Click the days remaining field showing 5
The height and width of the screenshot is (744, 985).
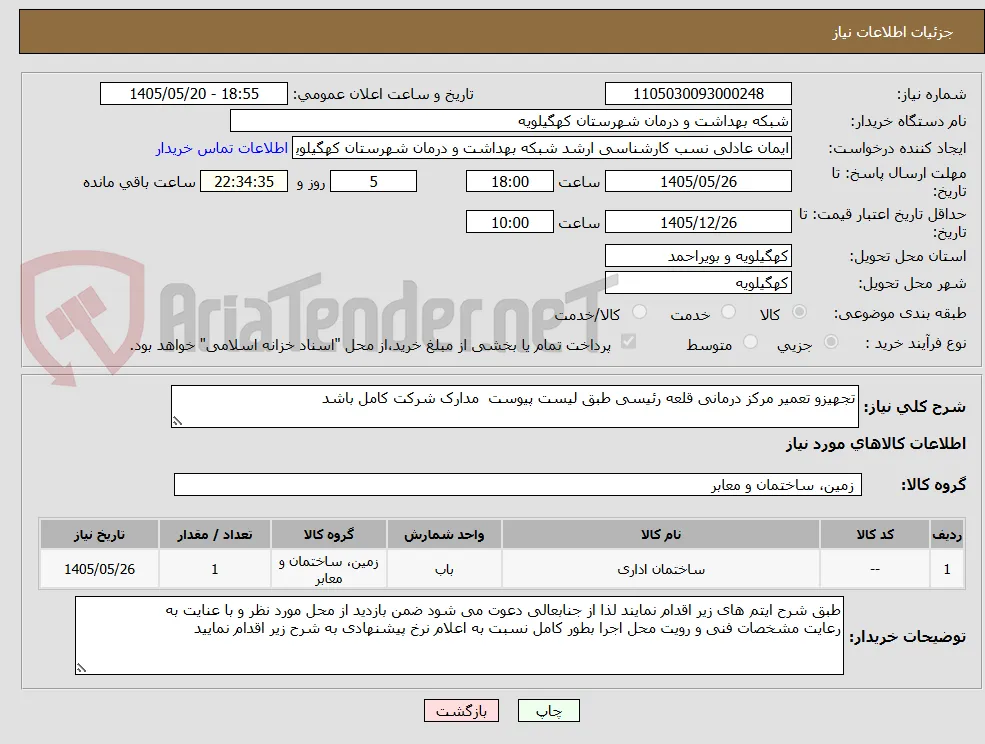tap(373, 182)
